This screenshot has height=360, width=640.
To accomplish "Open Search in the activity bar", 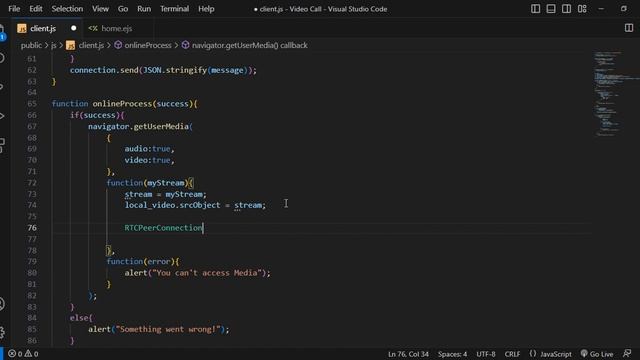I will point(2,58).
